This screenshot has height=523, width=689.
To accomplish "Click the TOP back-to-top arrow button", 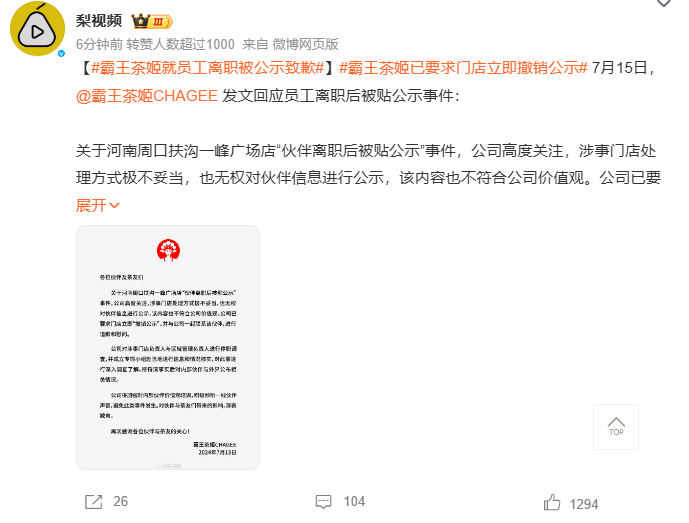I will coord(616,427).
